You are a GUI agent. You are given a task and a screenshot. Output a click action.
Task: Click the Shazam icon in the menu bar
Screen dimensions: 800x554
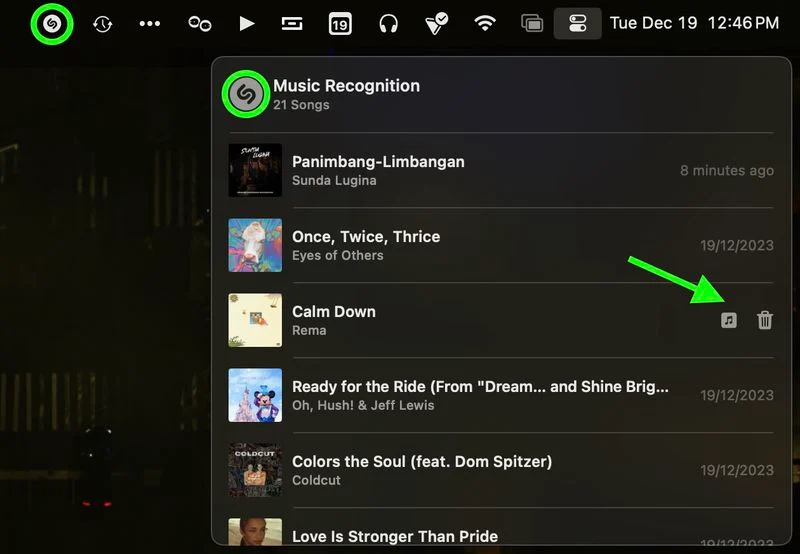tap(52, 23)
